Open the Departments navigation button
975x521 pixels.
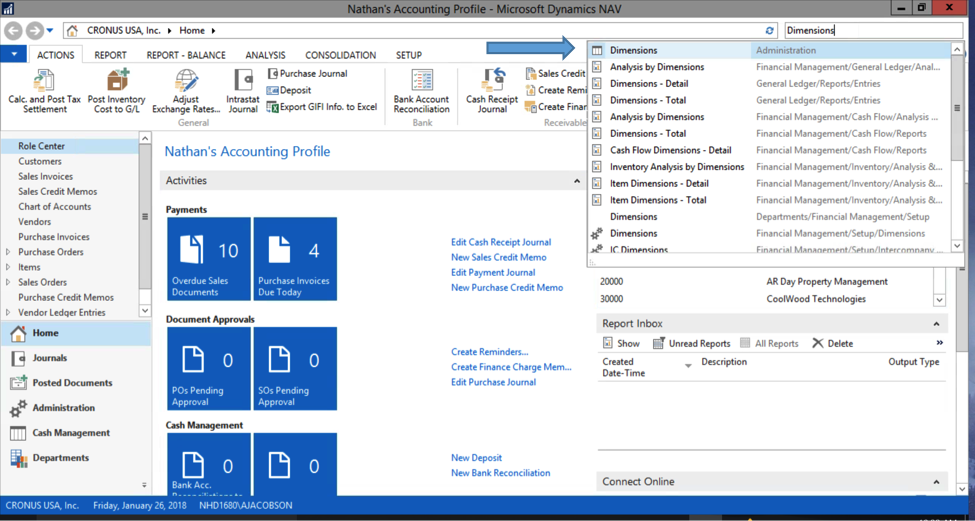(x=75, y=458)
